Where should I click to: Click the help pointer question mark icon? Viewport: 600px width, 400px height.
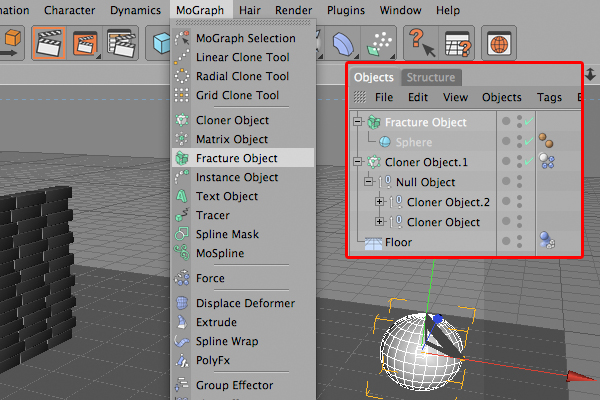(x=422, y=43)
